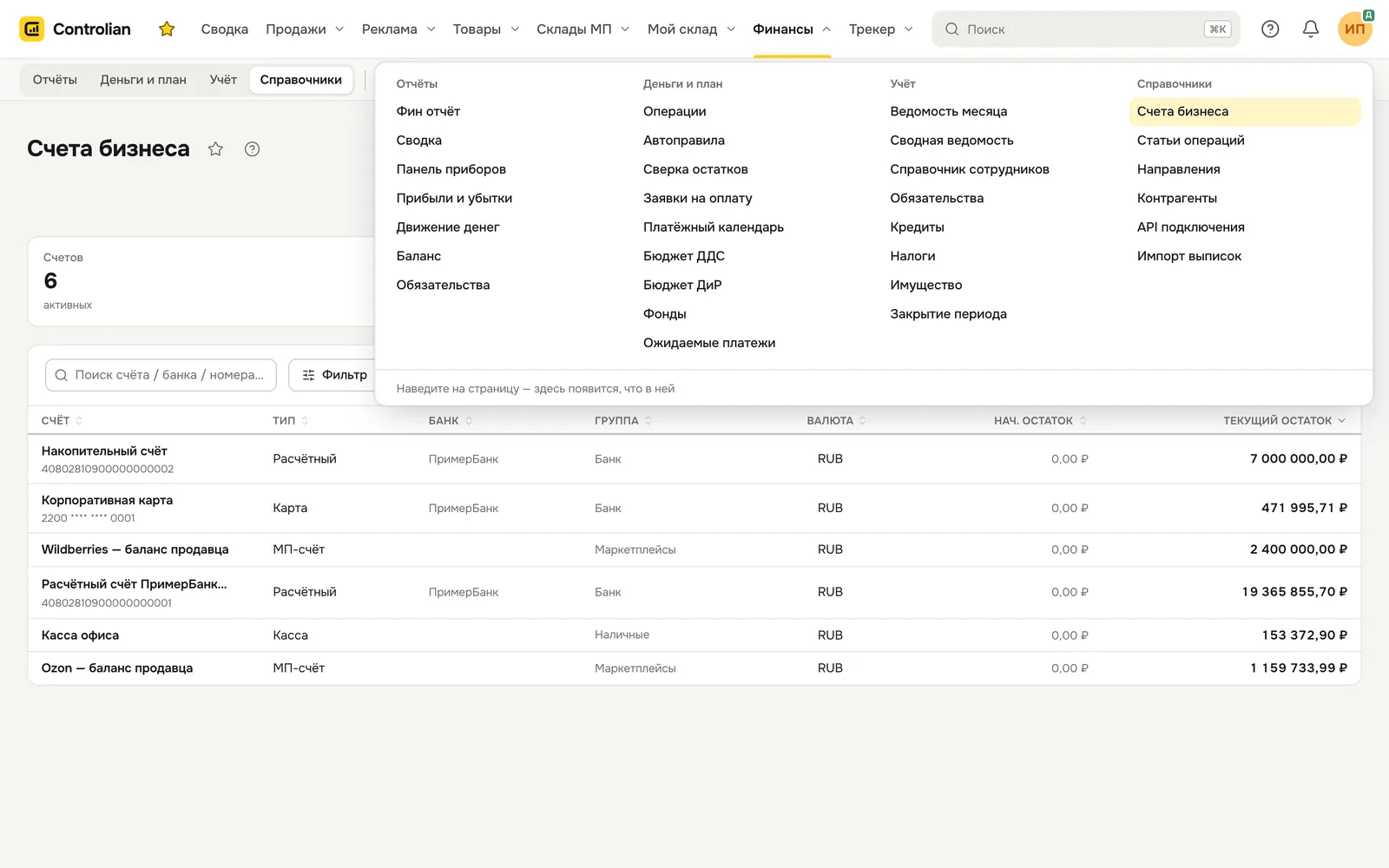Open Прибыли и убытки report

point(454,198)
